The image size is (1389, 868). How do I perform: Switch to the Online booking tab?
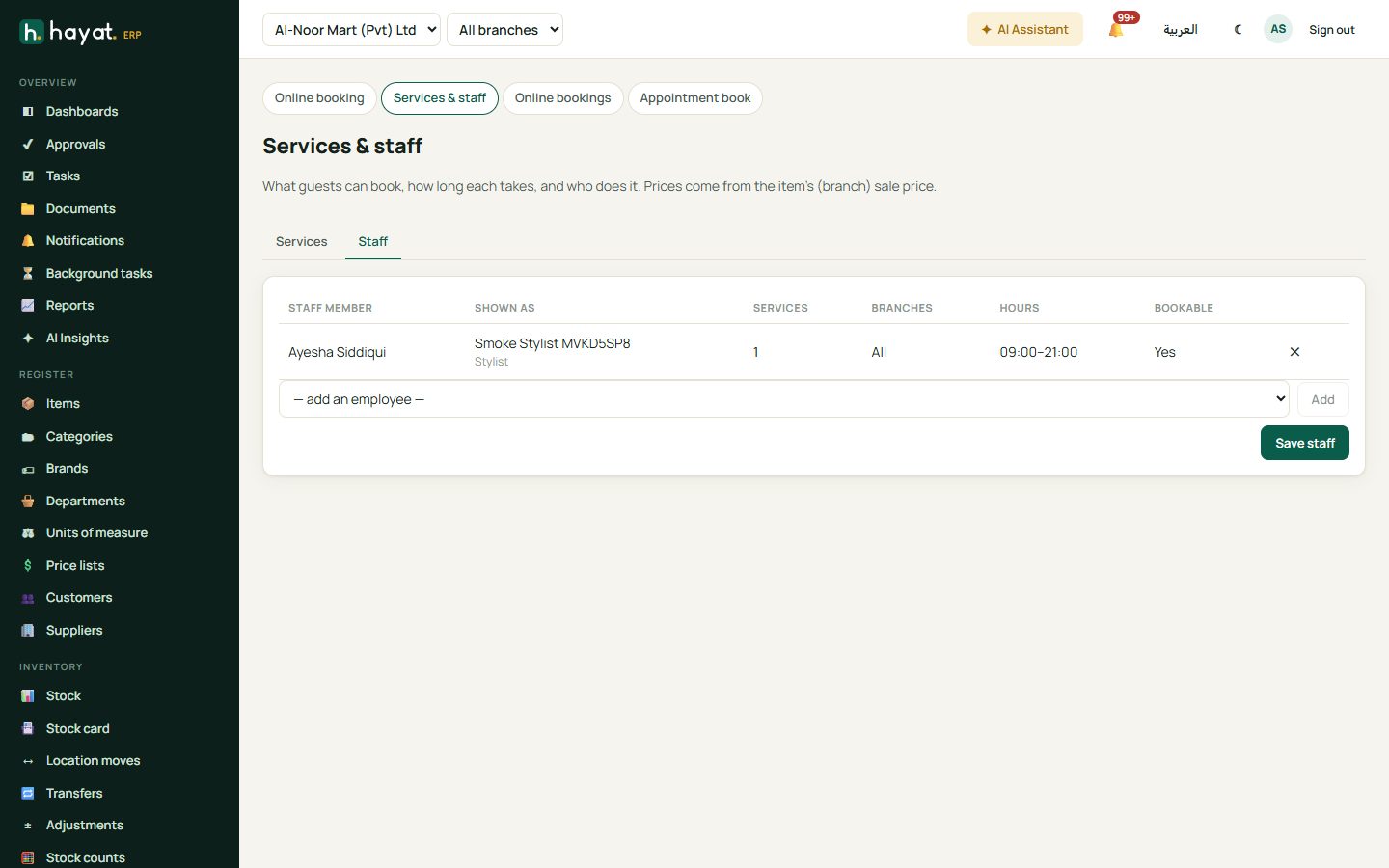coord(319,98)
